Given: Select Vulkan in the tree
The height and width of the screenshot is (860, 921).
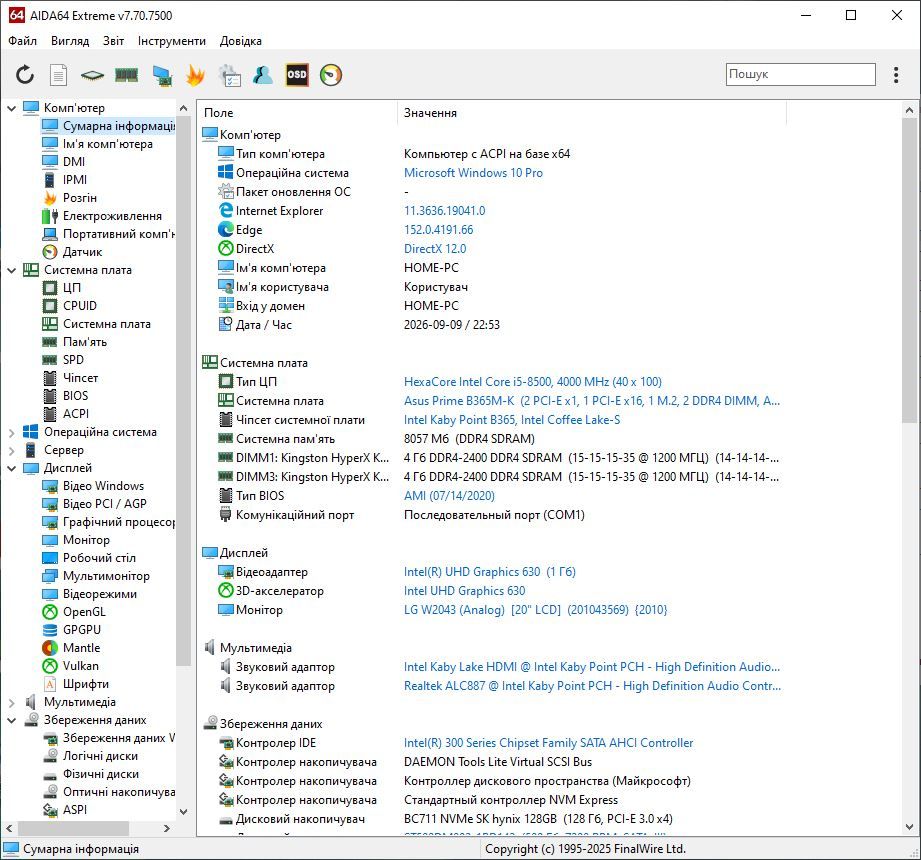Looking at the screenshot, I should 80,666.
